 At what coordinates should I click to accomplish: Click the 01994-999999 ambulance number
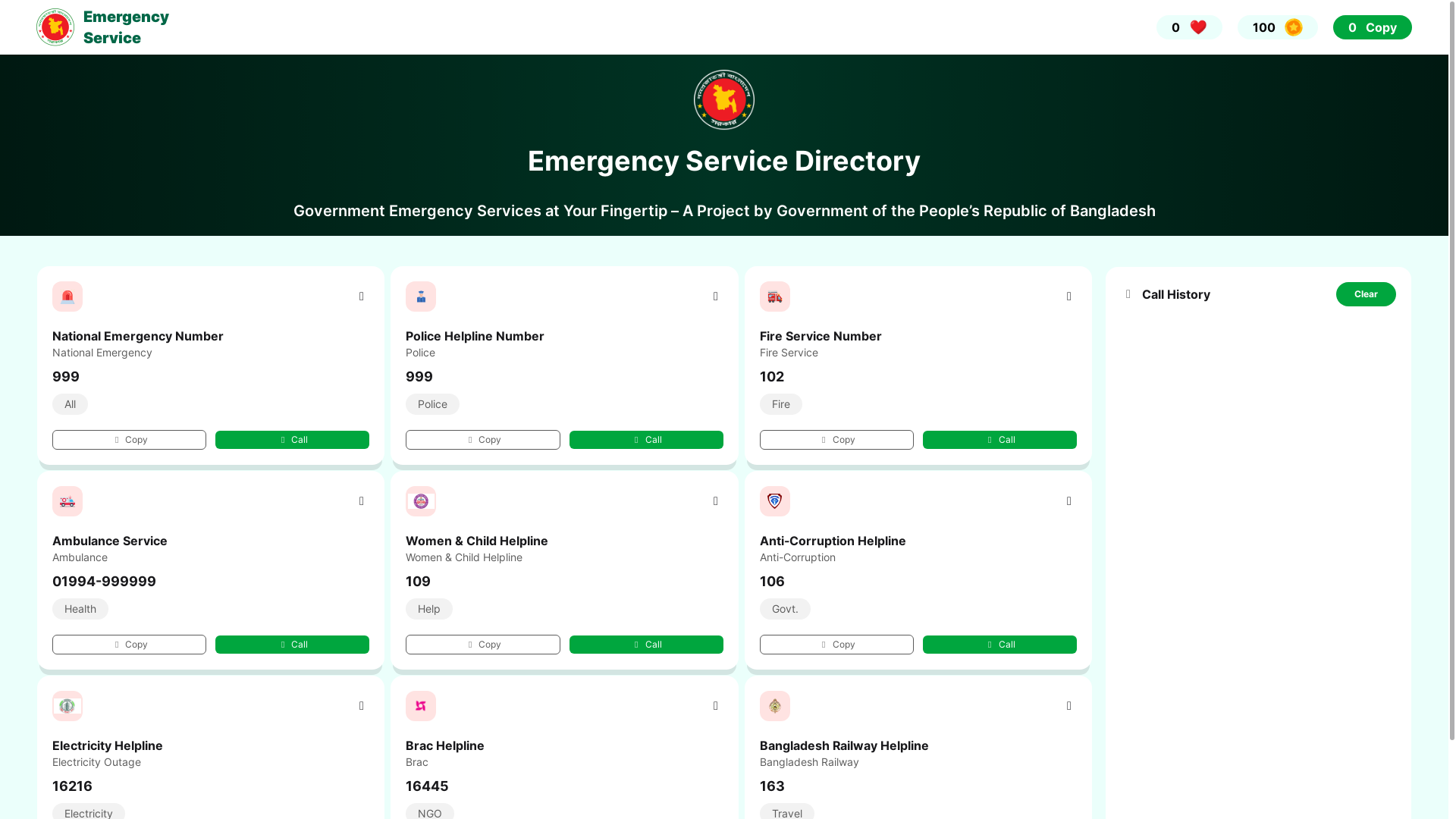[104, 582]
